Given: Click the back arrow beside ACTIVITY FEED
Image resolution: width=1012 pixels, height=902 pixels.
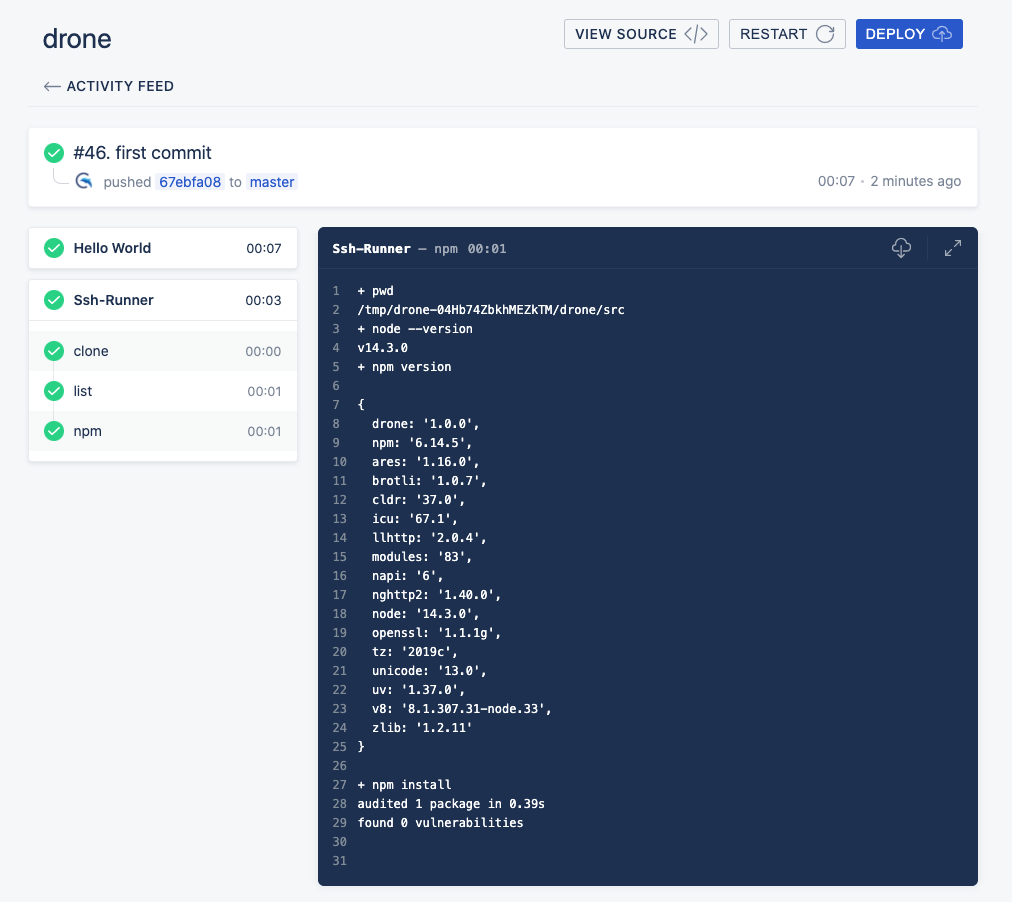Looking at the screenshot, I should pos(52,86).
